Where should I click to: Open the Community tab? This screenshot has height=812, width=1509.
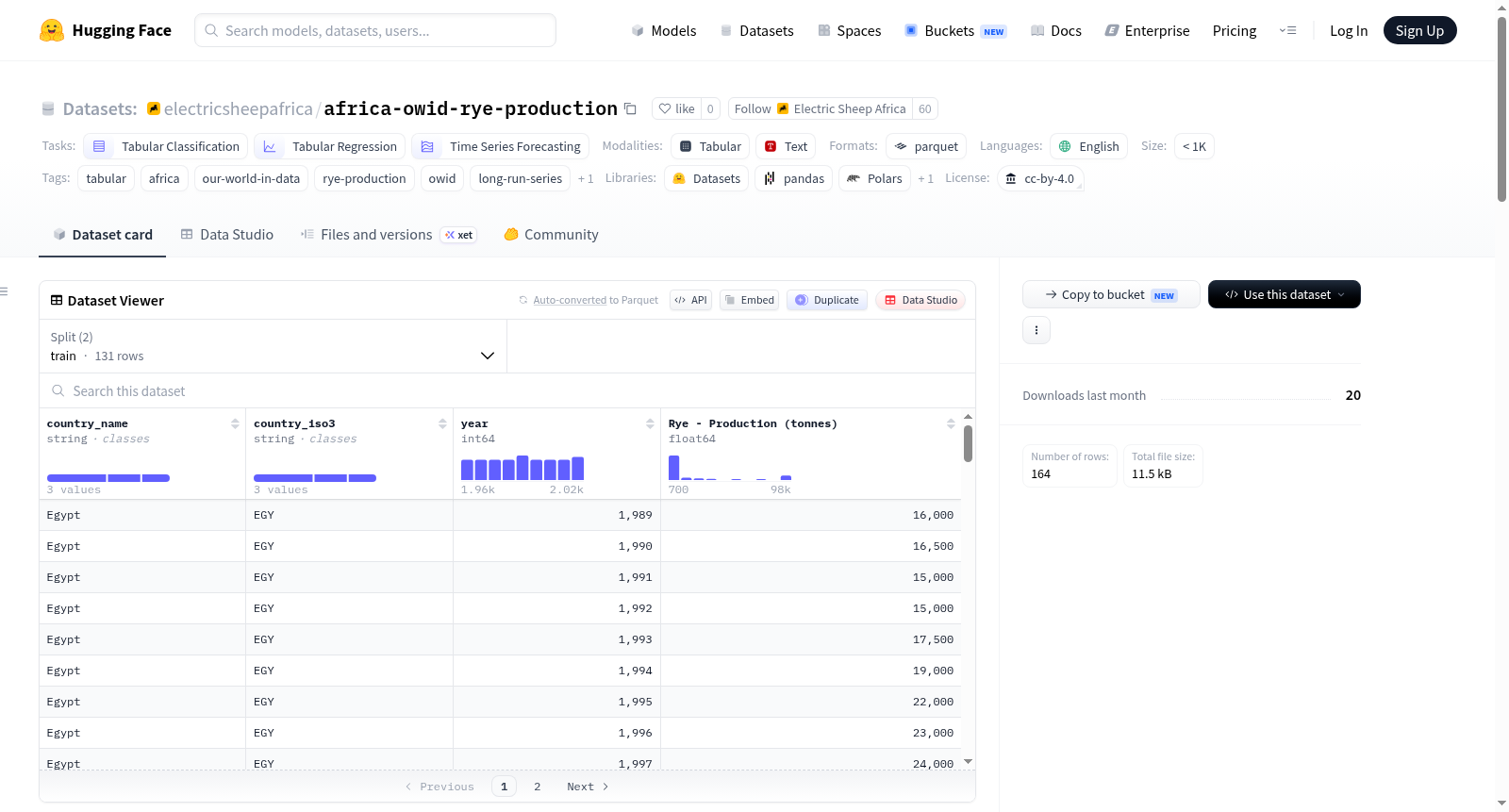click(x=551, y=235)
